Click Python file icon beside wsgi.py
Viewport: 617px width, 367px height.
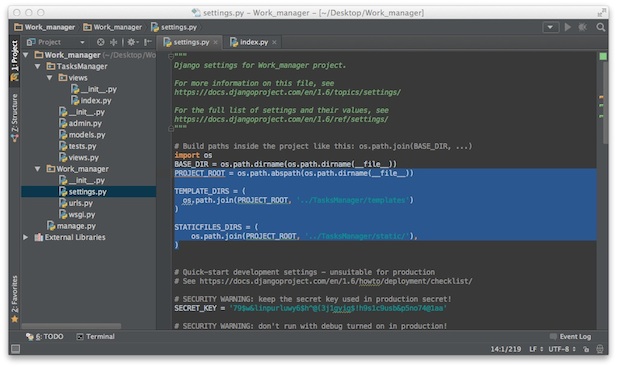point(63,215)
